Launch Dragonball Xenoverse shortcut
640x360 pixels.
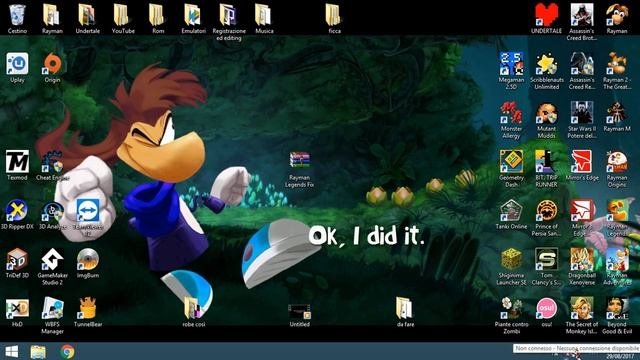[582, 260]
